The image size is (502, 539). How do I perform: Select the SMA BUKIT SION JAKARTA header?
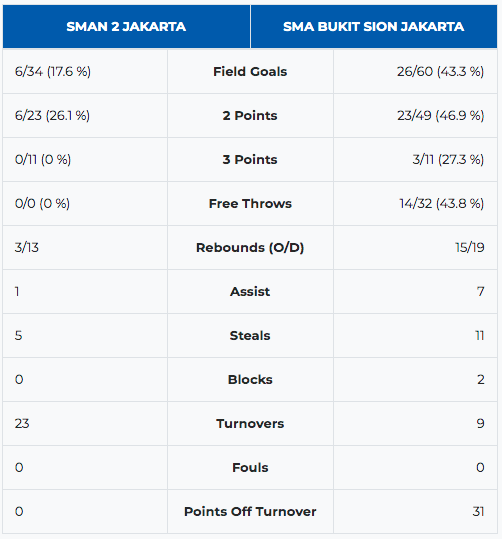tap(373, 27)
